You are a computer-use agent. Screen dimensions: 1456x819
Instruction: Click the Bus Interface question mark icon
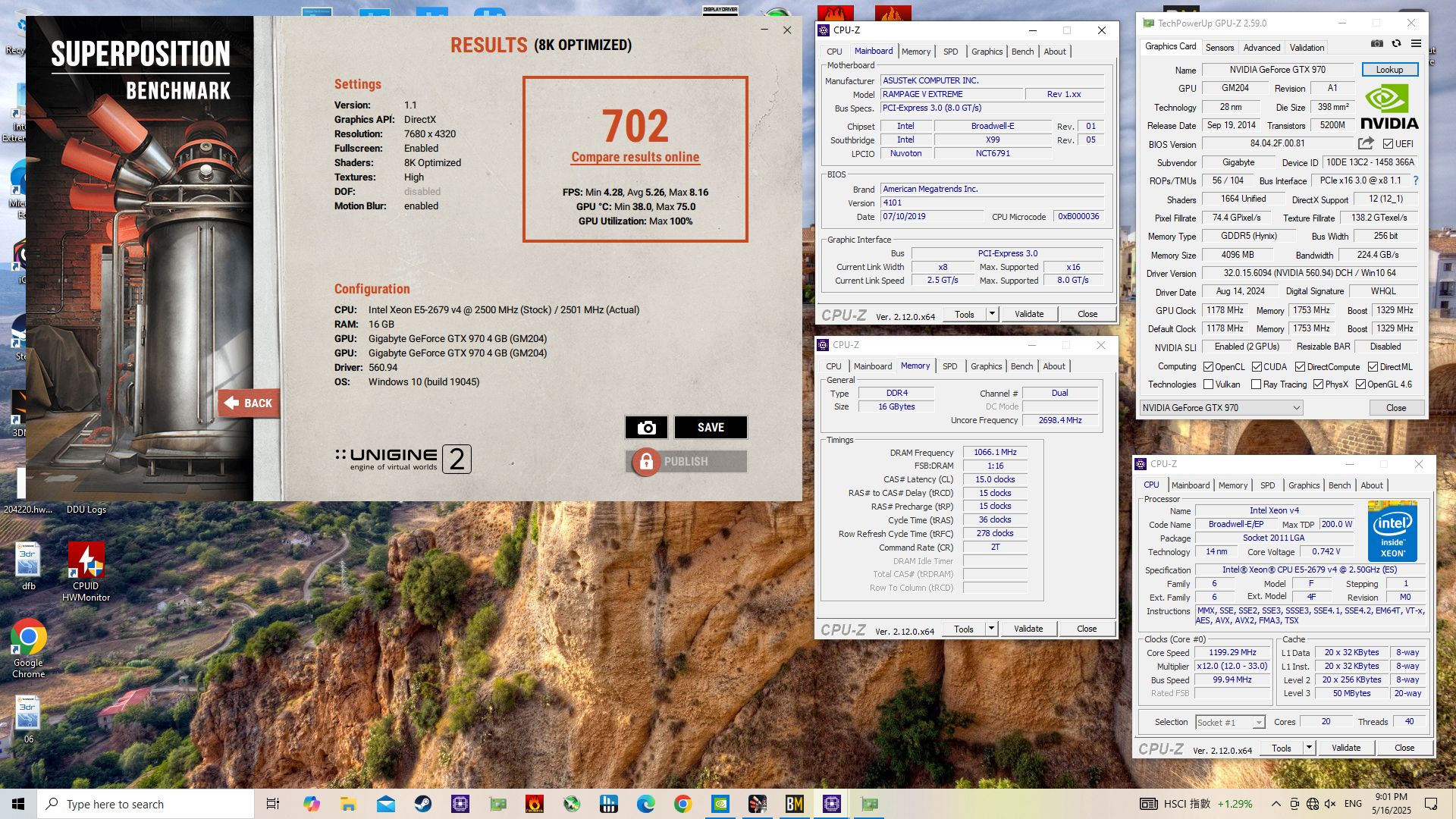[x=1416, y=180]
